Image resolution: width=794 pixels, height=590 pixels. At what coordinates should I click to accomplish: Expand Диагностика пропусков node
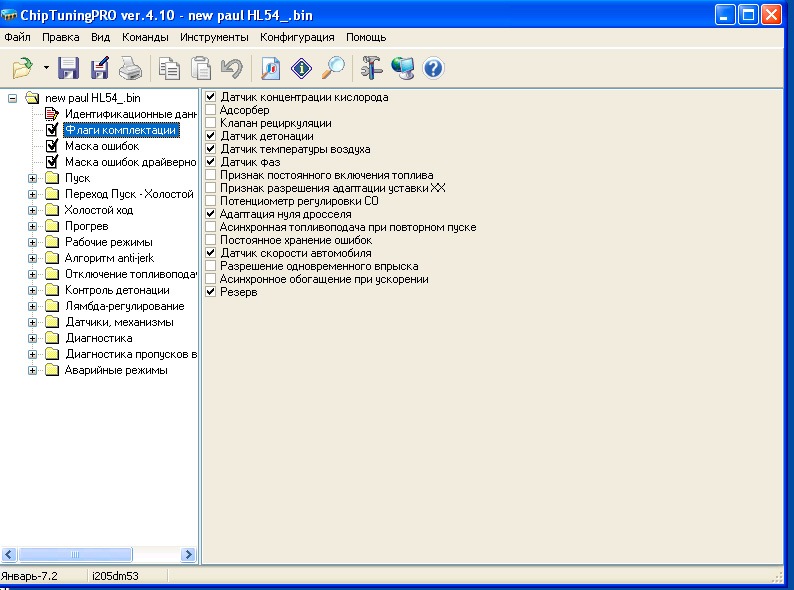point(32,355)
